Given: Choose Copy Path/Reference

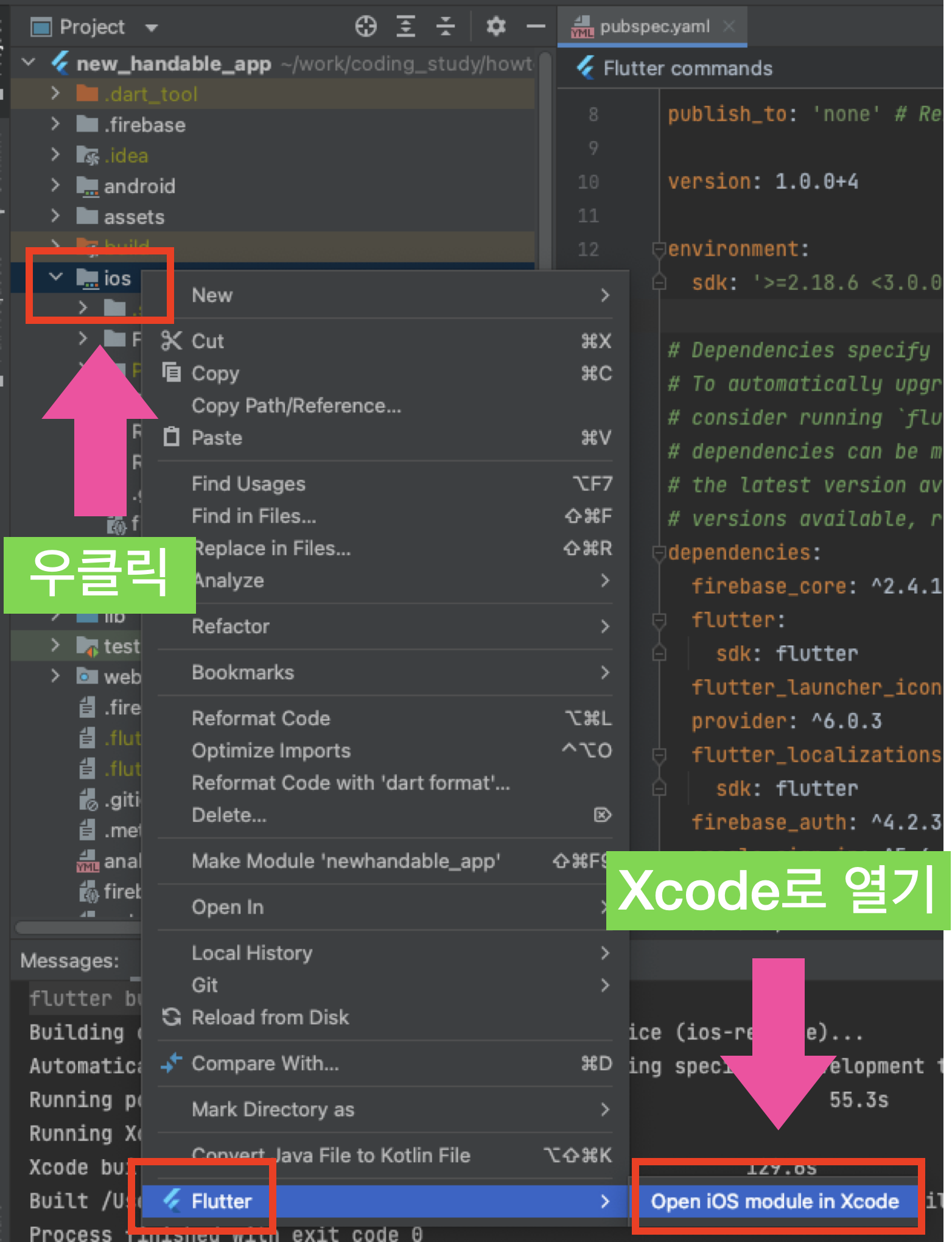Looking at the screenshot, I should pyautogui.click(x=385, y=405).
